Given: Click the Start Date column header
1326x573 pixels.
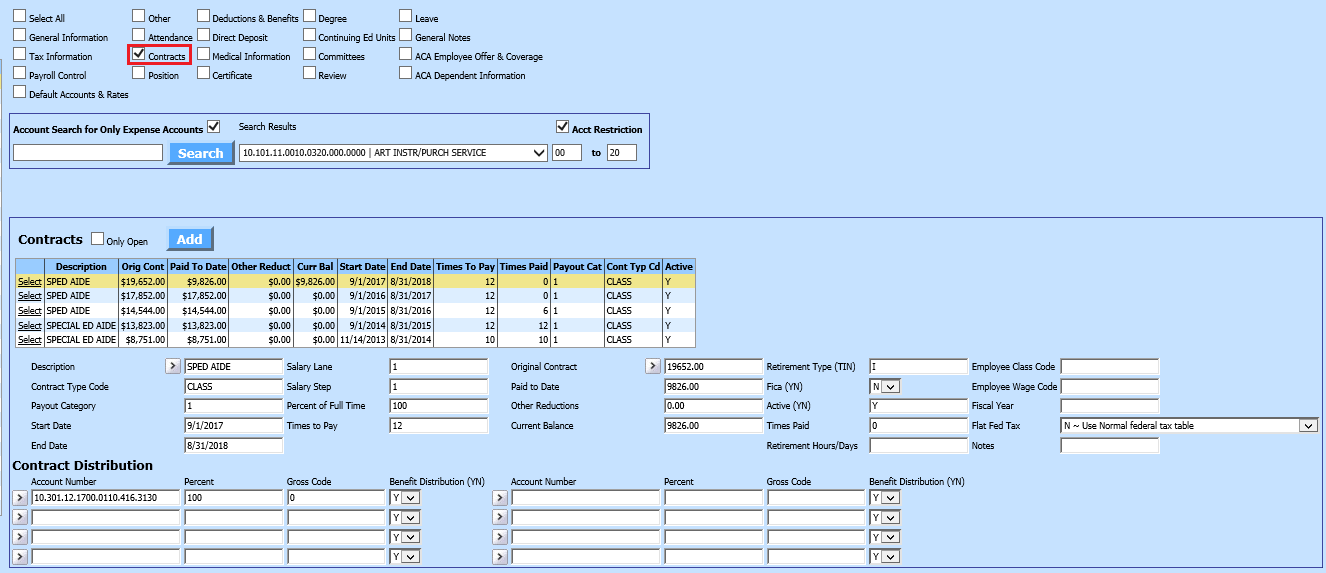Looking at the screenshot, I should pos(362,267).
